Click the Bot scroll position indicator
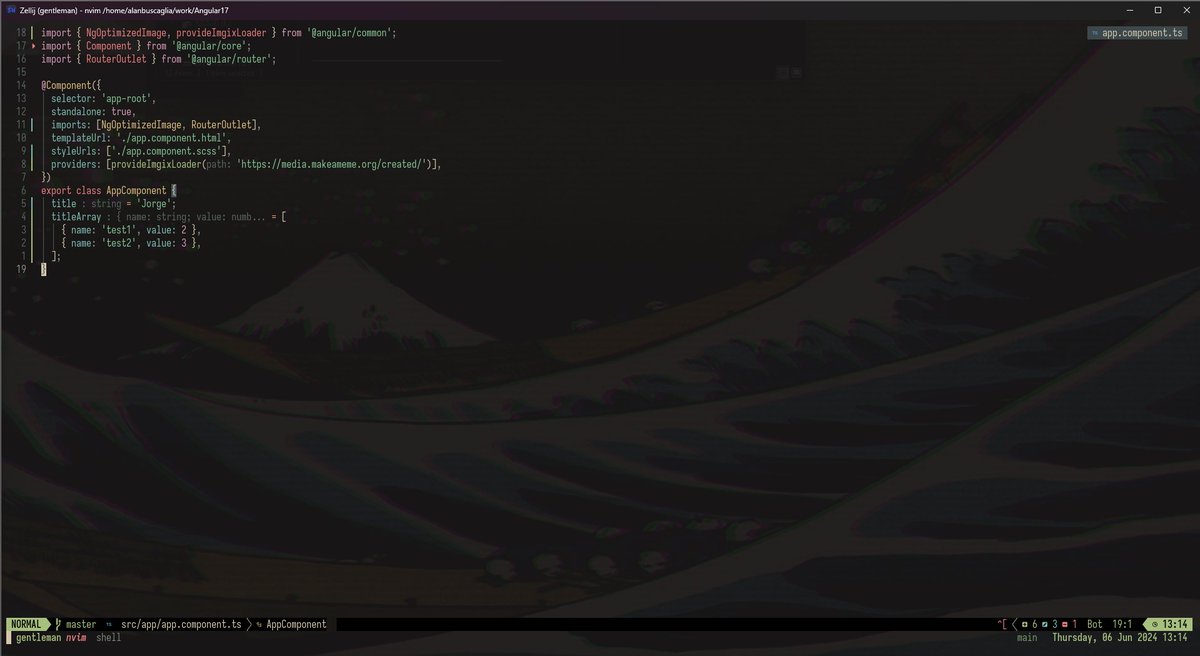 point(1094,624)
